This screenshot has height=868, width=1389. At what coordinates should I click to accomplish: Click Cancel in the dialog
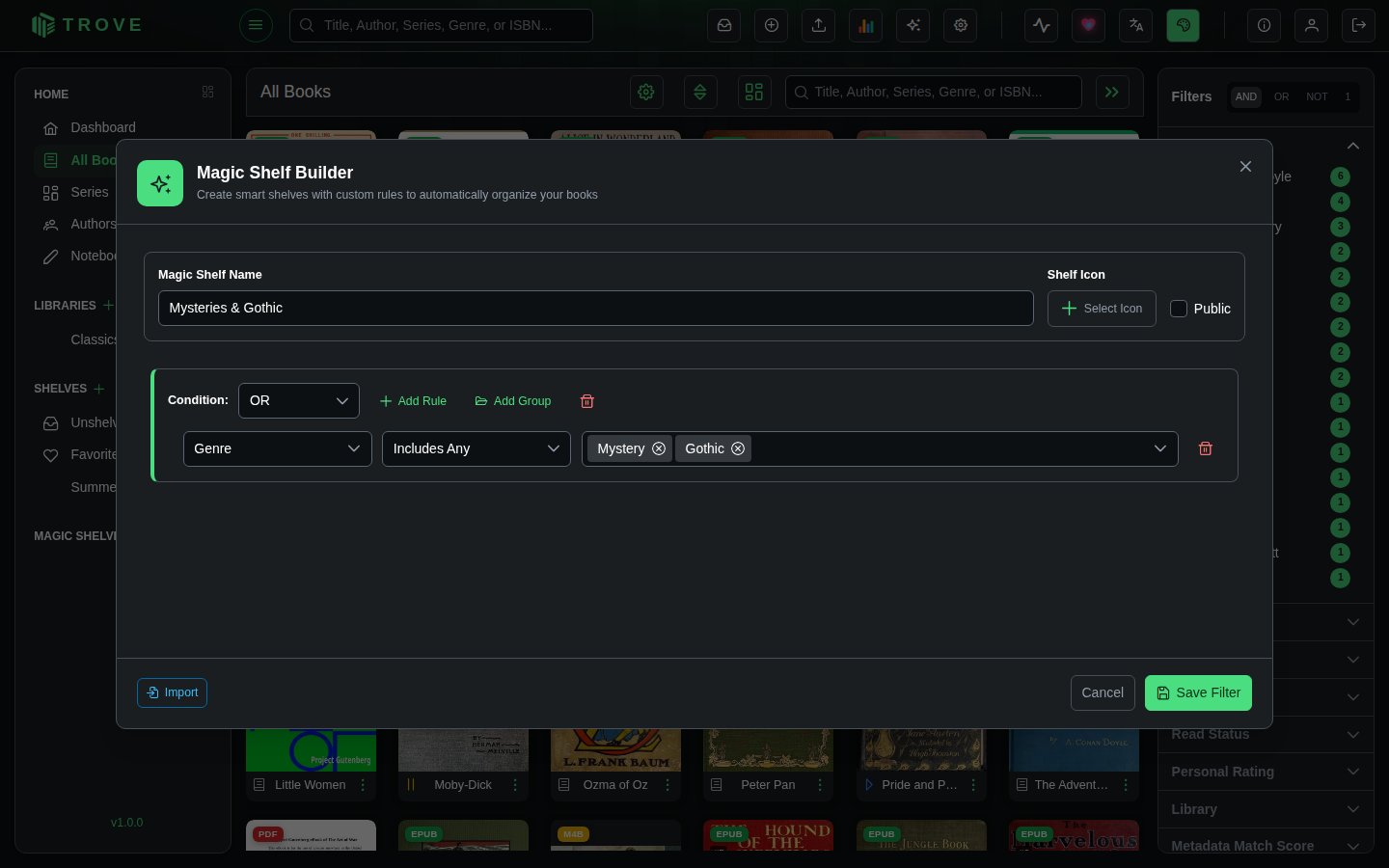[x=1103, y=692]
